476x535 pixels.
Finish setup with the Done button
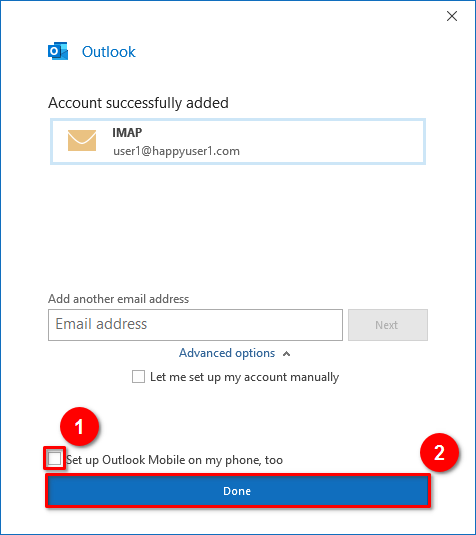point(237,491)
